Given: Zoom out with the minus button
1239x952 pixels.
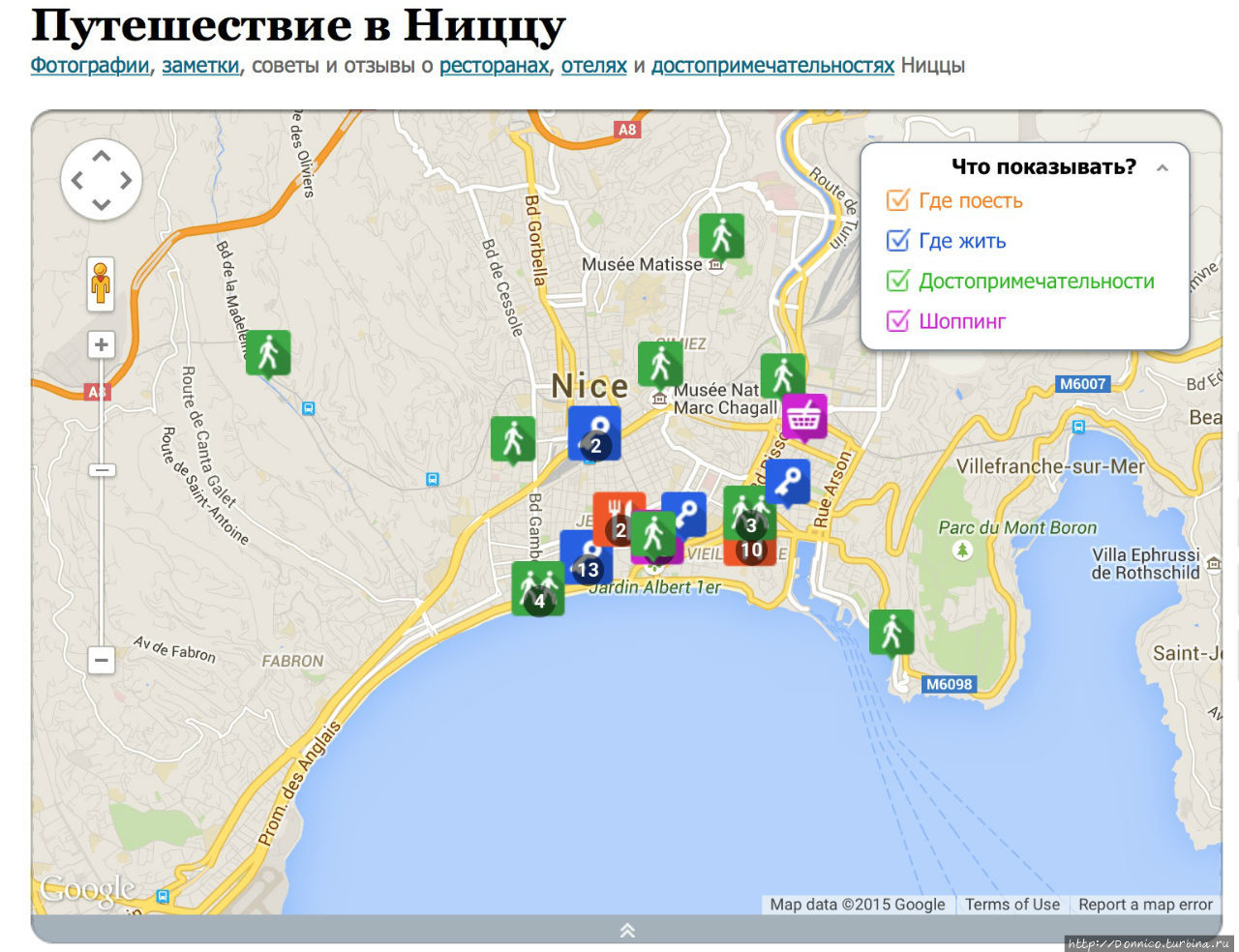Looking at the screenshot, I should point(101,661).
